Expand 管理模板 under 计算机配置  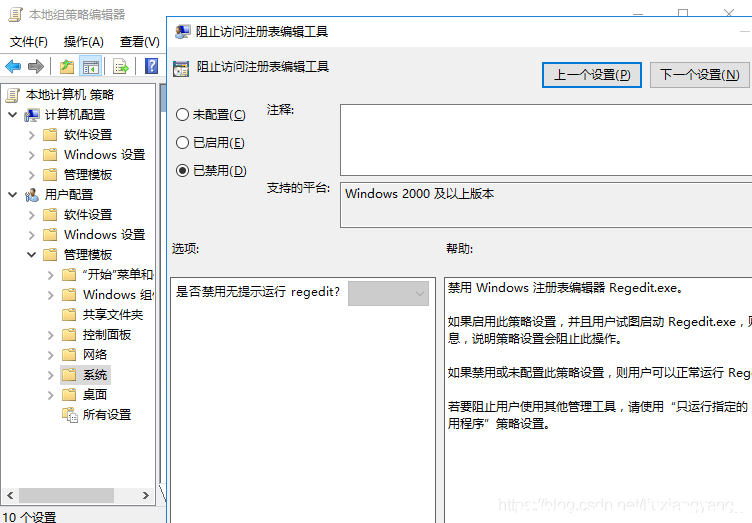[x=32, y=175]
